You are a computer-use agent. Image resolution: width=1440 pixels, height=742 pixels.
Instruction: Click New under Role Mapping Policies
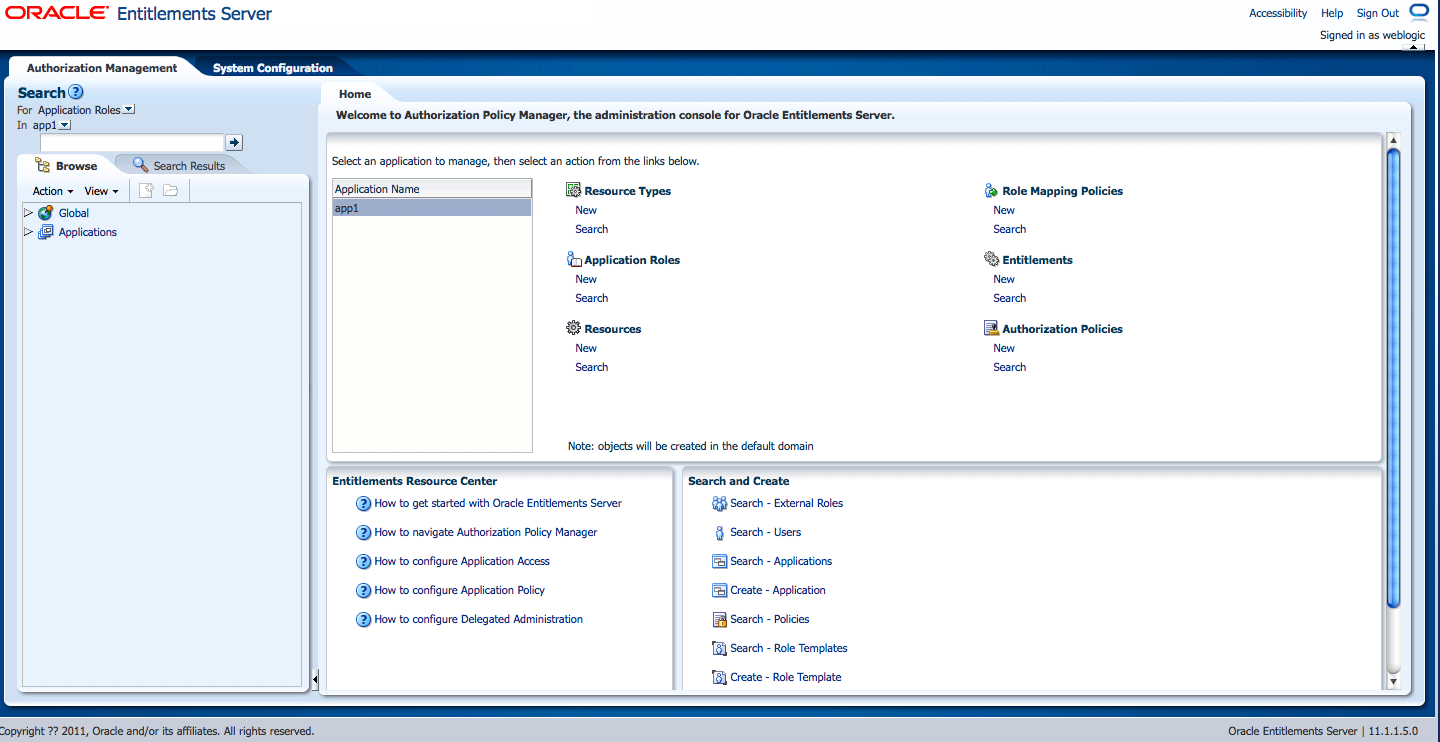1004,210
